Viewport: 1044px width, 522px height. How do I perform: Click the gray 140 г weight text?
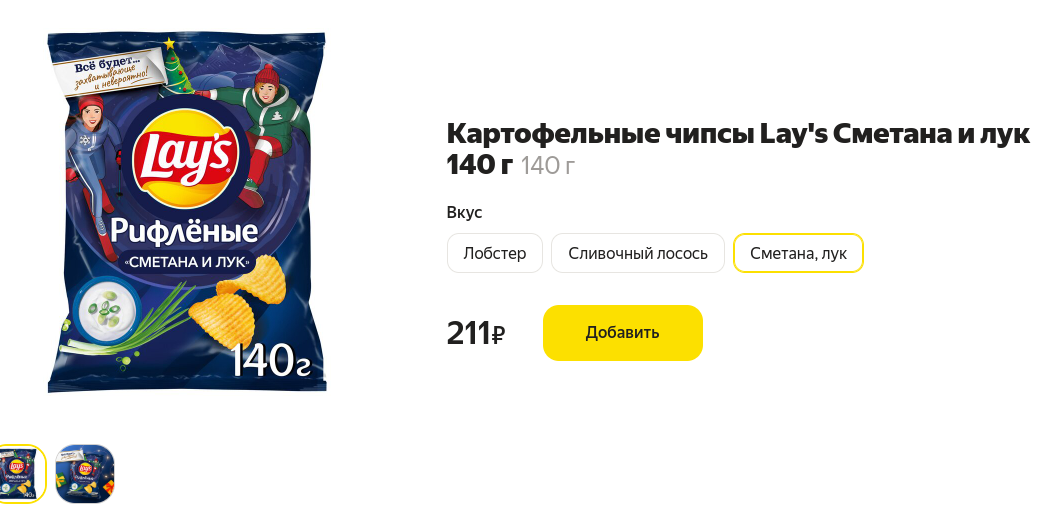[547, 165]
